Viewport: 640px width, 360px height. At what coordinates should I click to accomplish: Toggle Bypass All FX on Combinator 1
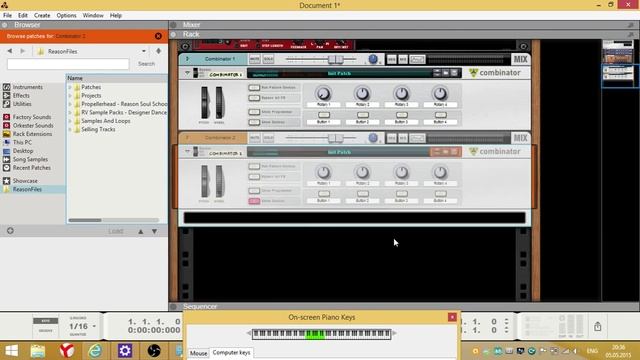(254, 98)
